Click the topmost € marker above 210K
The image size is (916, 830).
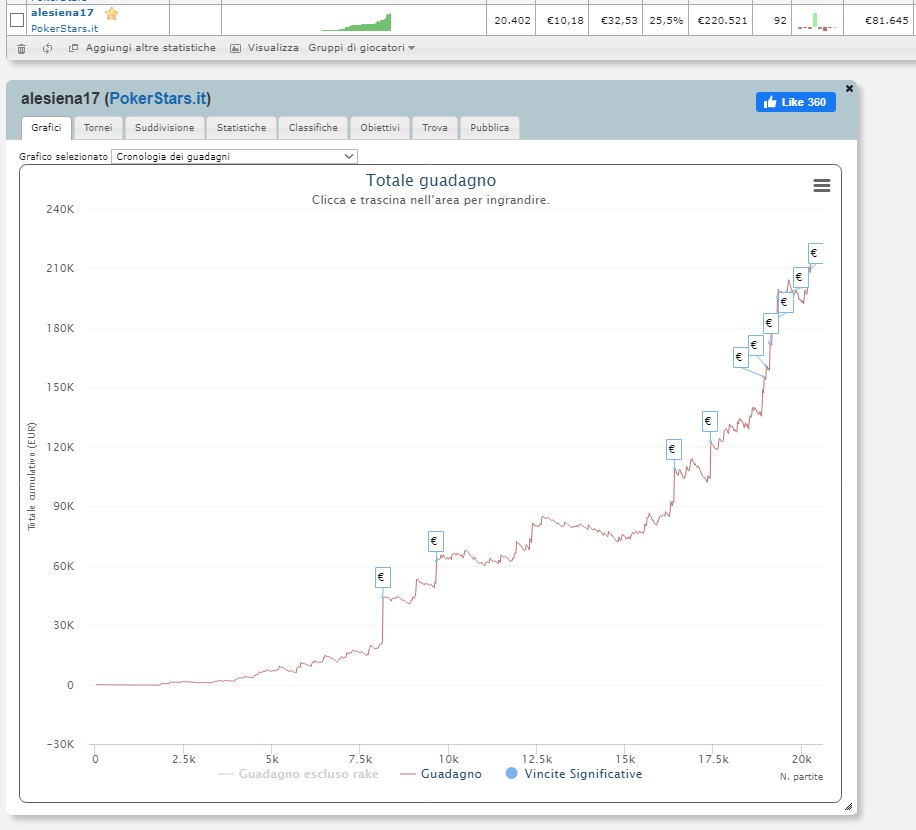[815, 253]
